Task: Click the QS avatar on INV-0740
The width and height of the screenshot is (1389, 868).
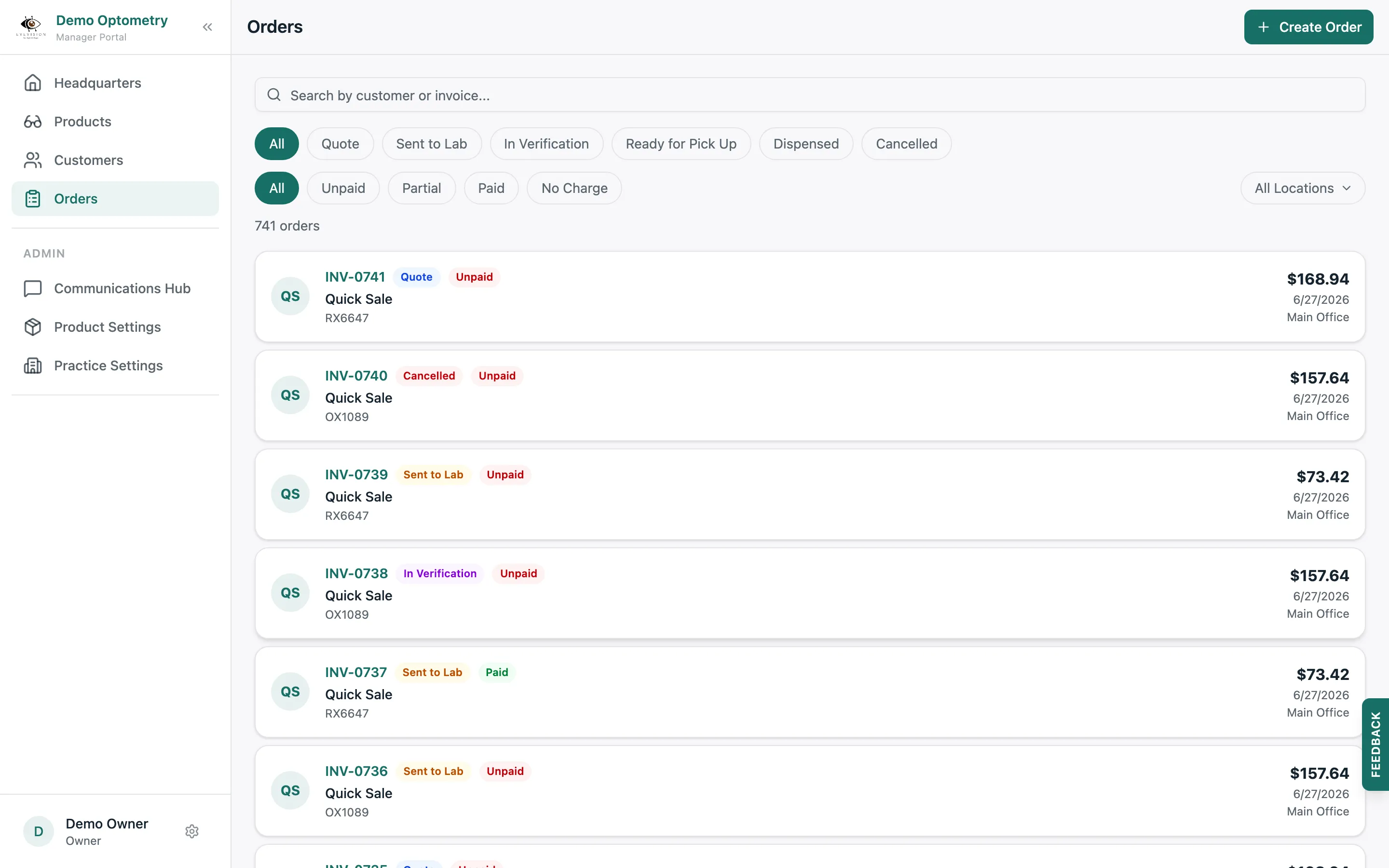Action: pyautogui.click(x=290, y=395)
